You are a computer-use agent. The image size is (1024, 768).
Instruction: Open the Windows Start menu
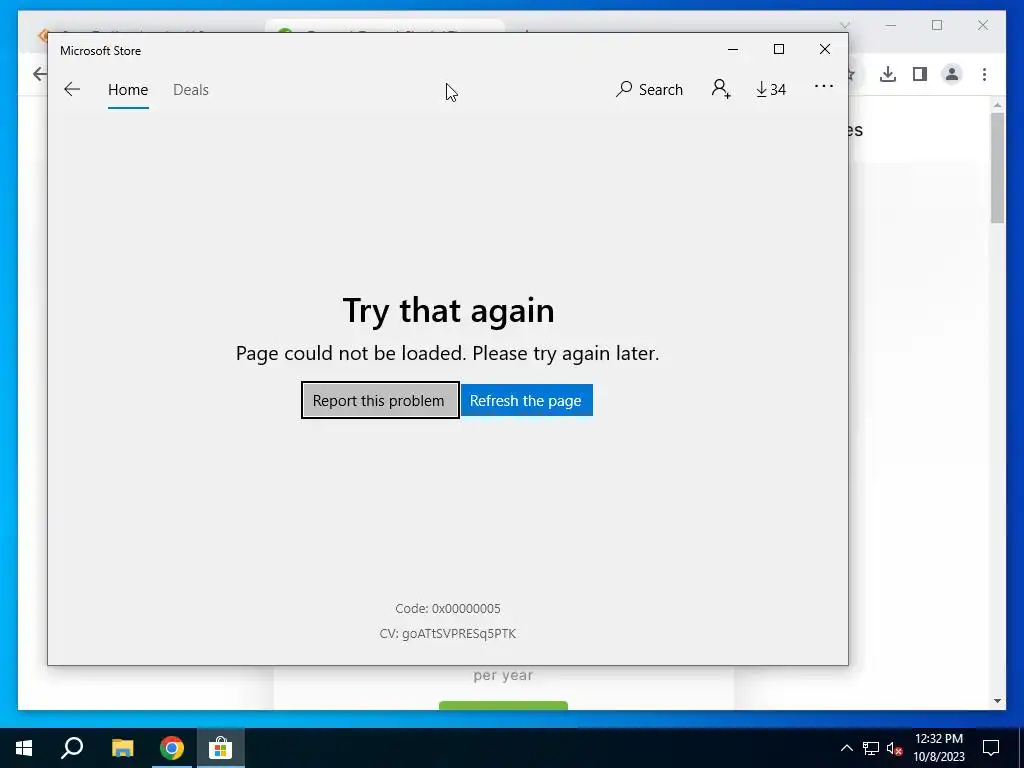pos(24,748)
